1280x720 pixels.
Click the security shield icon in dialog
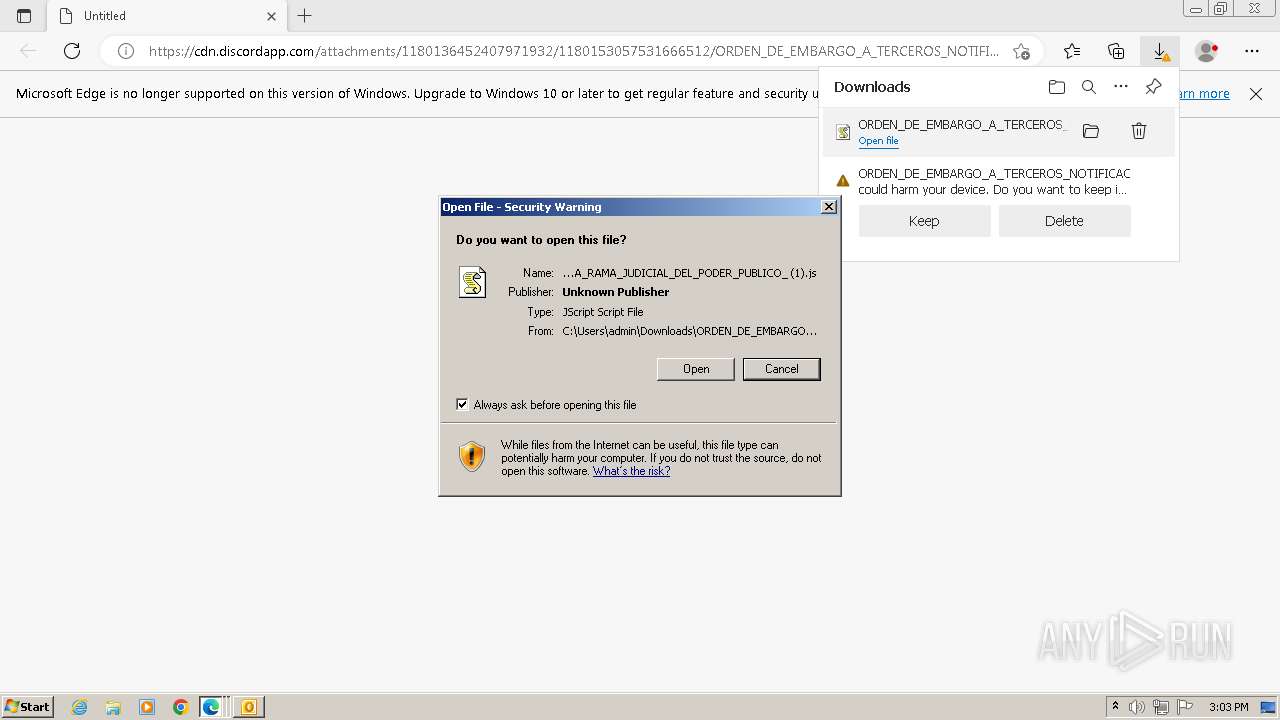tap(472, 456)
